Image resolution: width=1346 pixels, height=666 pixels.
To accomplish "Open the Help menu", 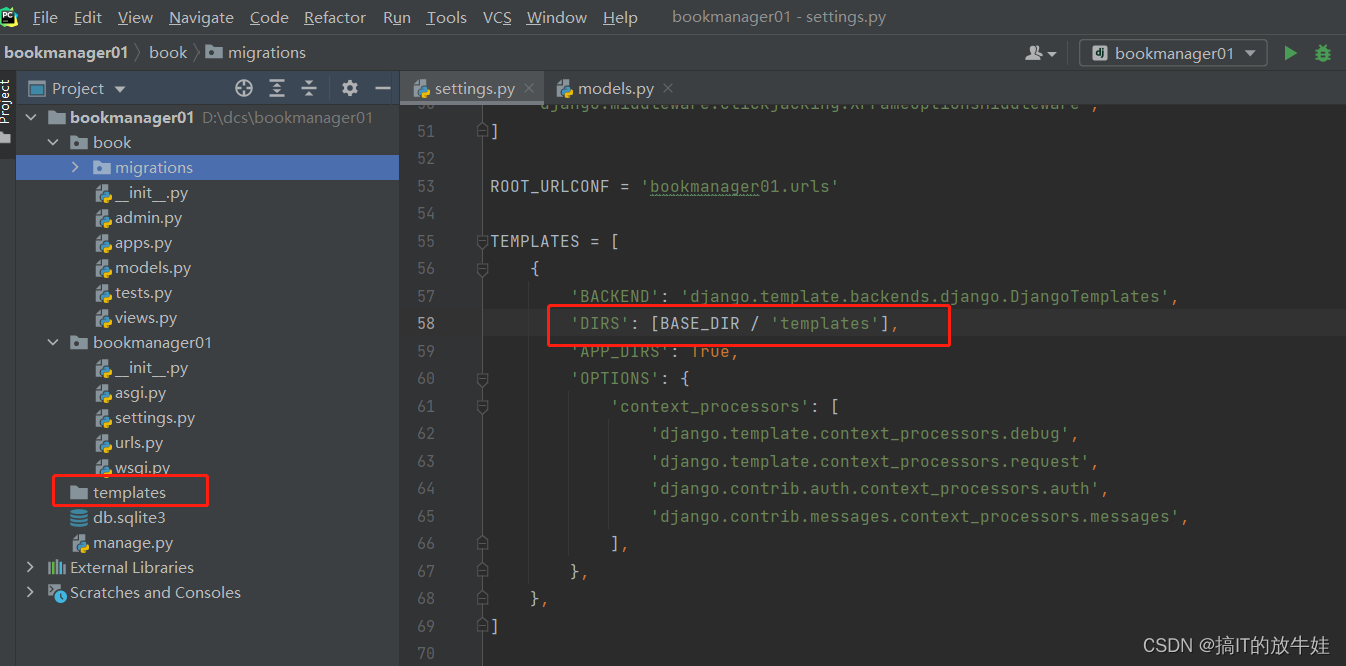I will click(620, 18).
